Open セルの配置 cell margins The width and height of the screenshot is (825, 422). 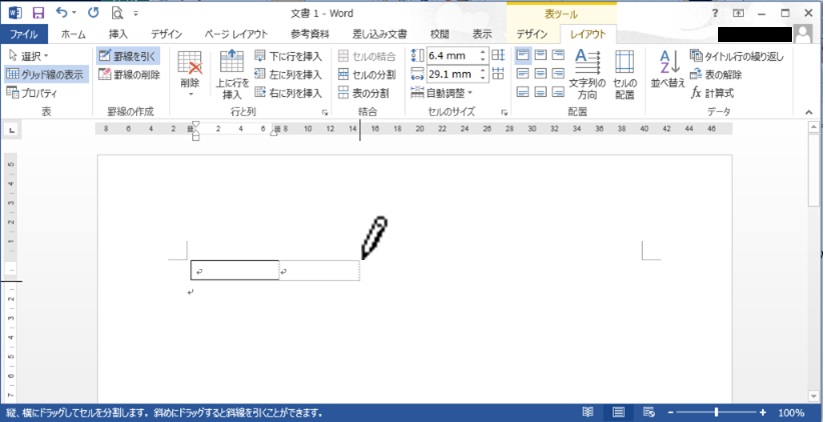(x=625, y=74)
